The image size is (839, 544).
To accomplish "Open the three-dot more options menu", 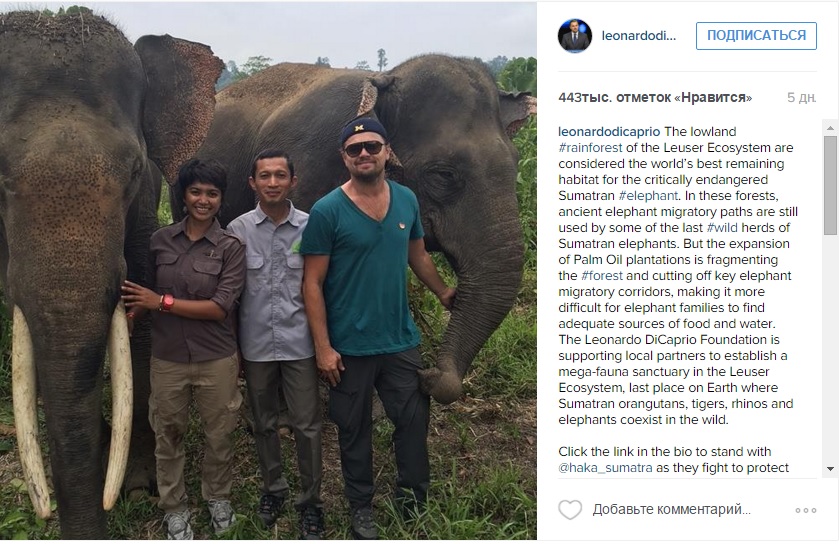I will [806, 510].
